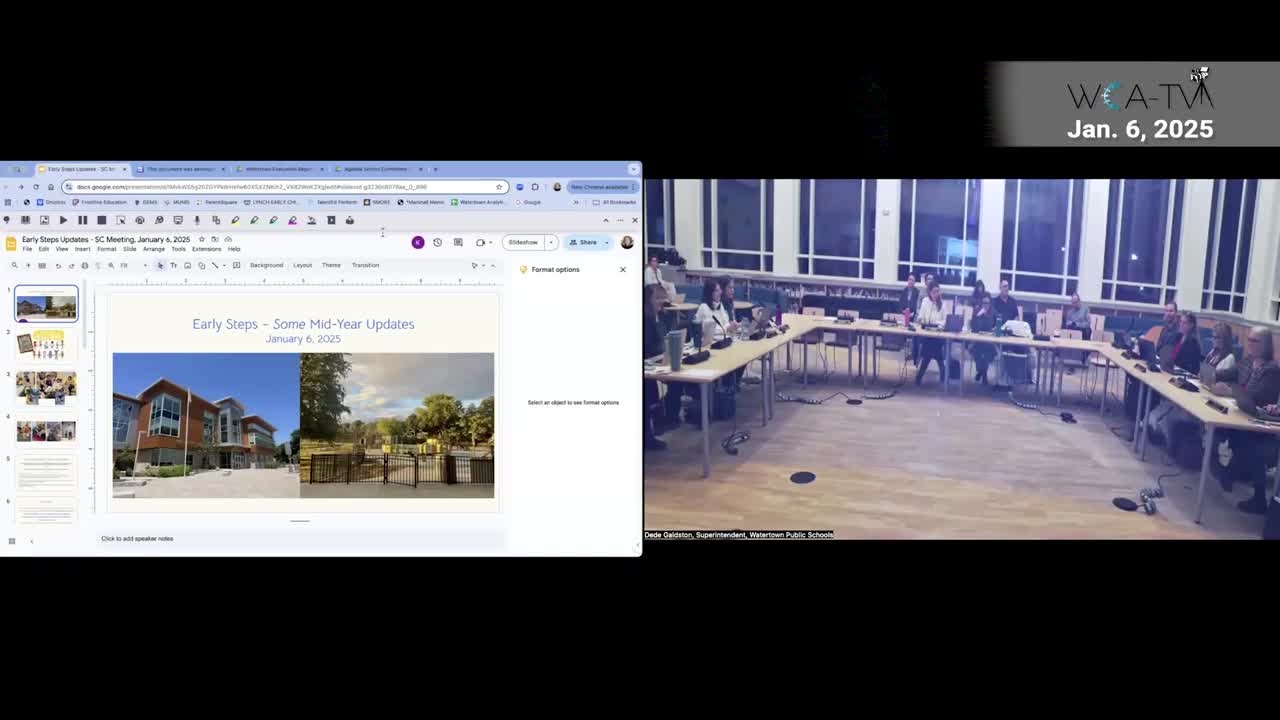Open the Edit menu
This screenshot has width=1280, height=720.
pos(43,249)
